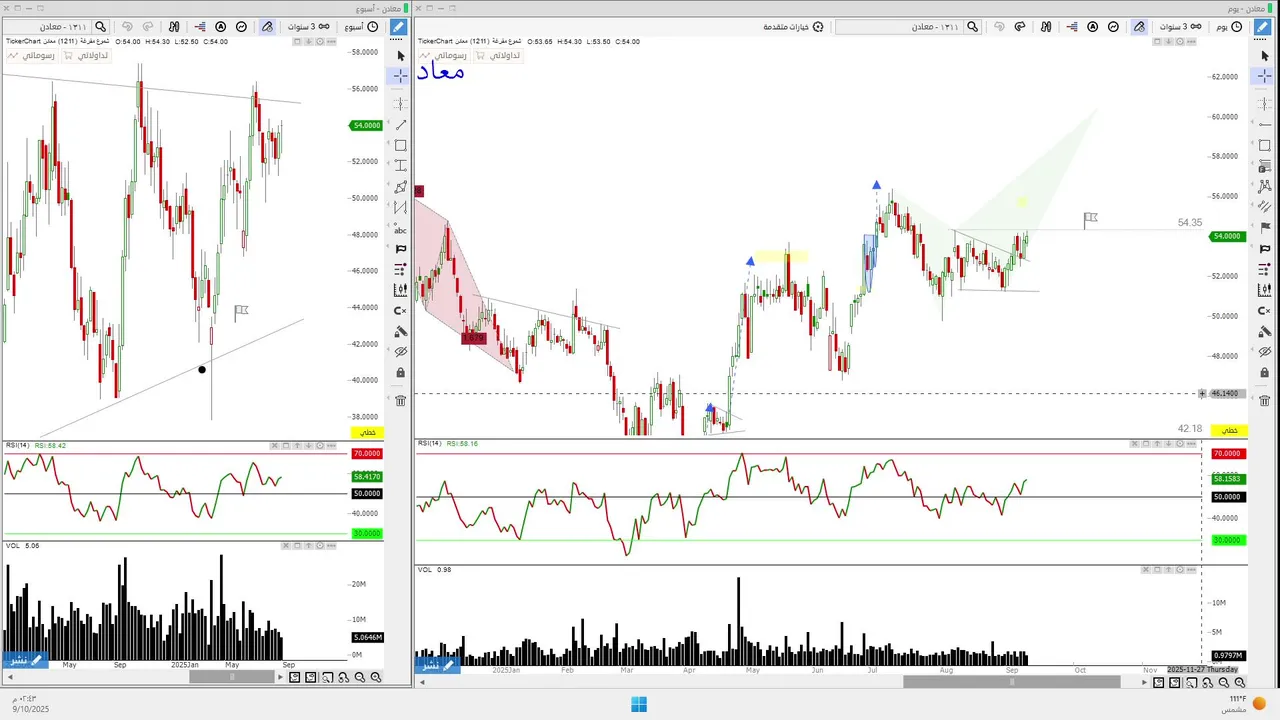Select the trend line tool in weekly chart toolbar
1280x720 pixels.
[x=401, y=125]
